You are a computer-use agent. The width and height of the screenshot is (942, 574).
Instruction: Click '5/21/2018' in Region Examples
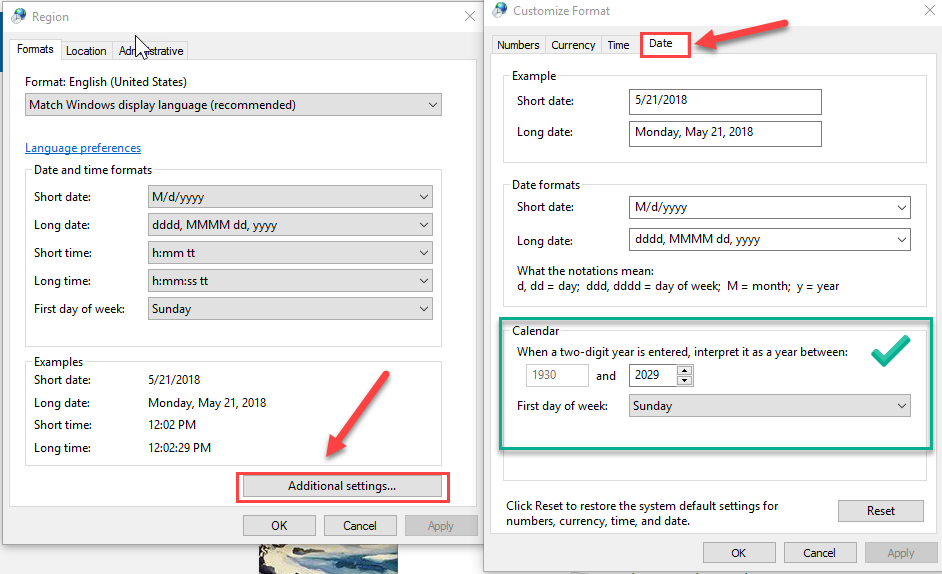pyautogui.click(x=174, y=380)
